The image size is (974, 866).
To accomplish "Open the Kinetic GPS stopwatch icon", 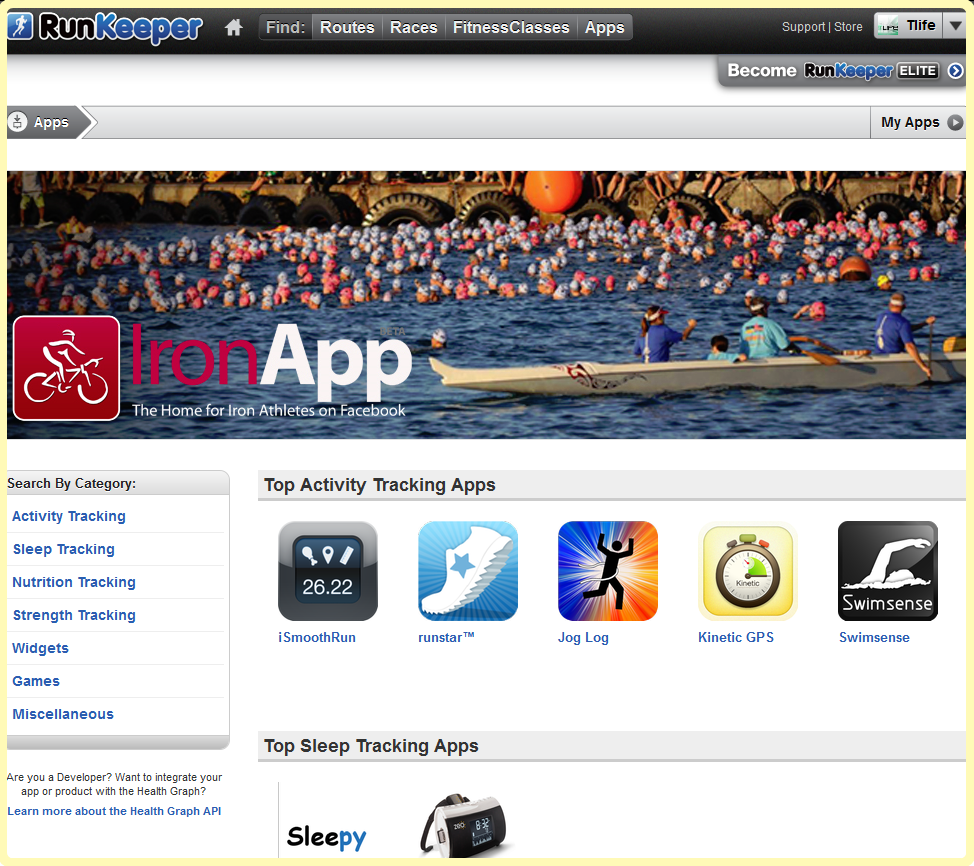I will coord(748,571).
